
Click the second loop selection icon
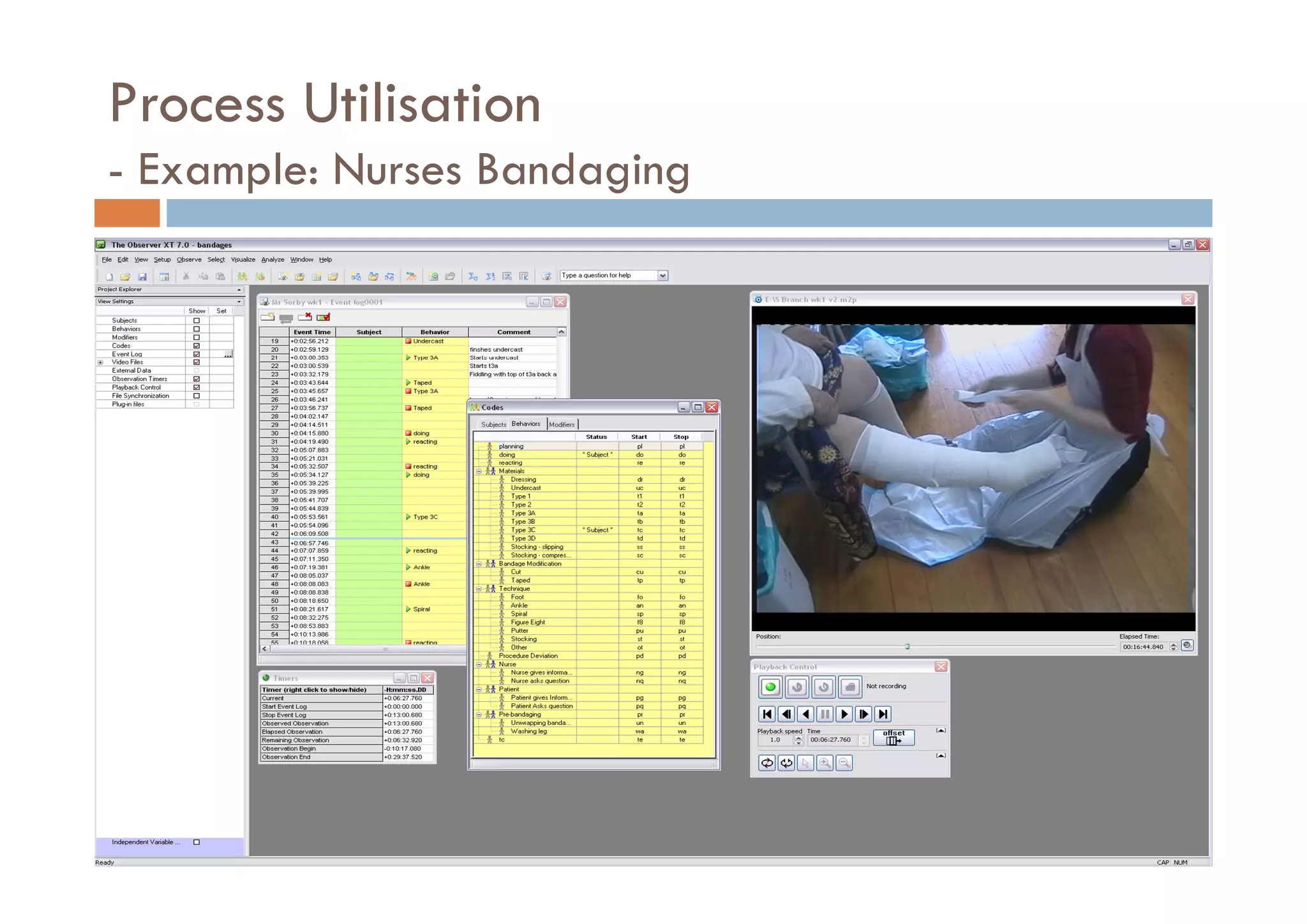pyautogui.click(x=786, y=763)
